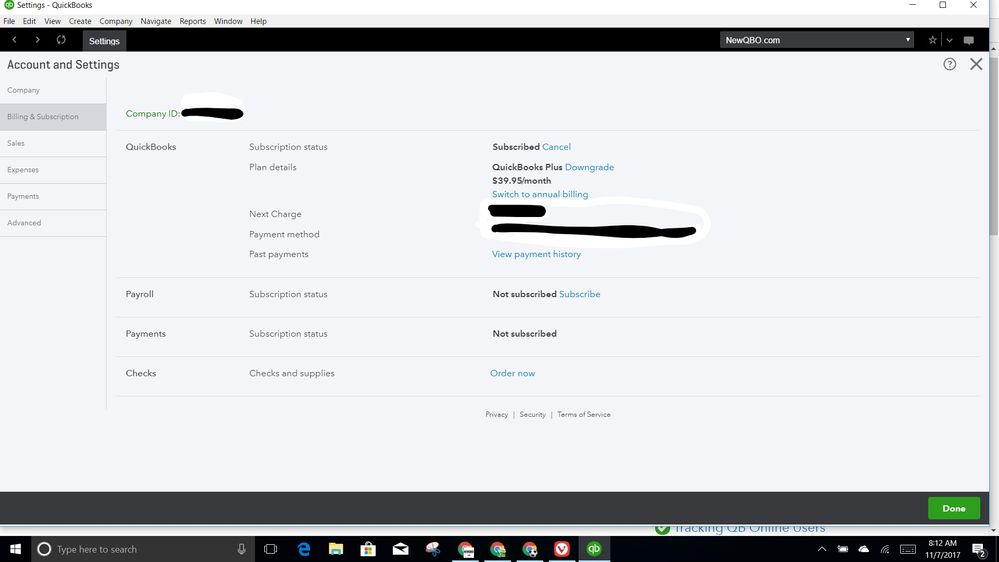Image resolution: width=999 pixels, height=562 pixels.
Task: Click the OneDrive cloud tray icon
Action: click(864, 549)
